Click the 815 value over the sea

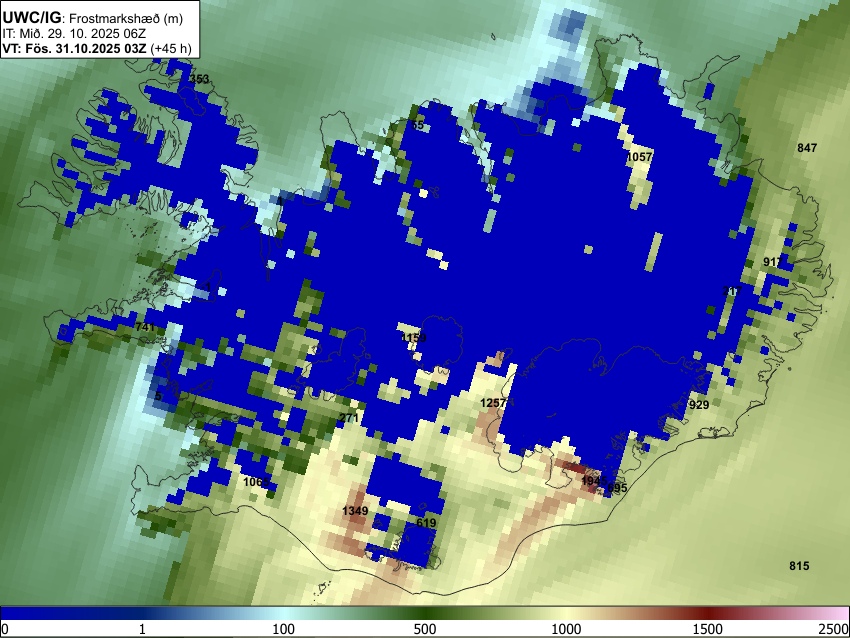[x=799, y=565]
